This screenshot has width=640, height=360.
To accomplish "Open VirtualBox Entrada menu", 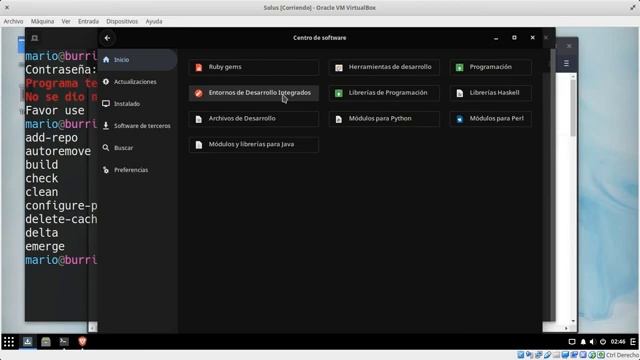I will click(x=88, y=21).
